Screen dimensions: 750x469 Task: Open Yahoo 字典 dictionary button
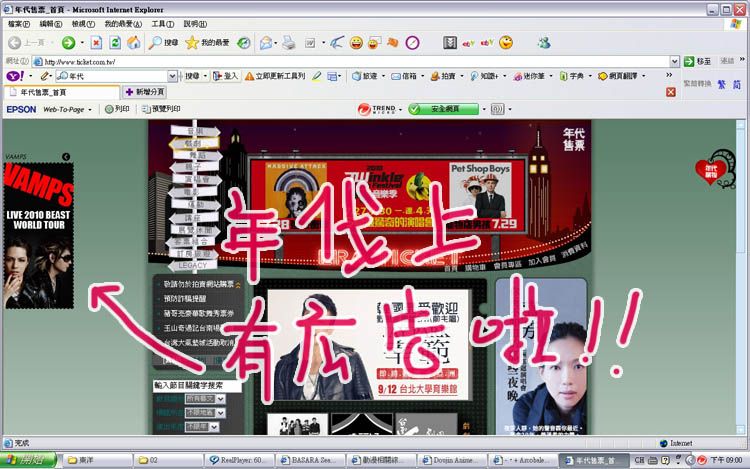(573, 76)
